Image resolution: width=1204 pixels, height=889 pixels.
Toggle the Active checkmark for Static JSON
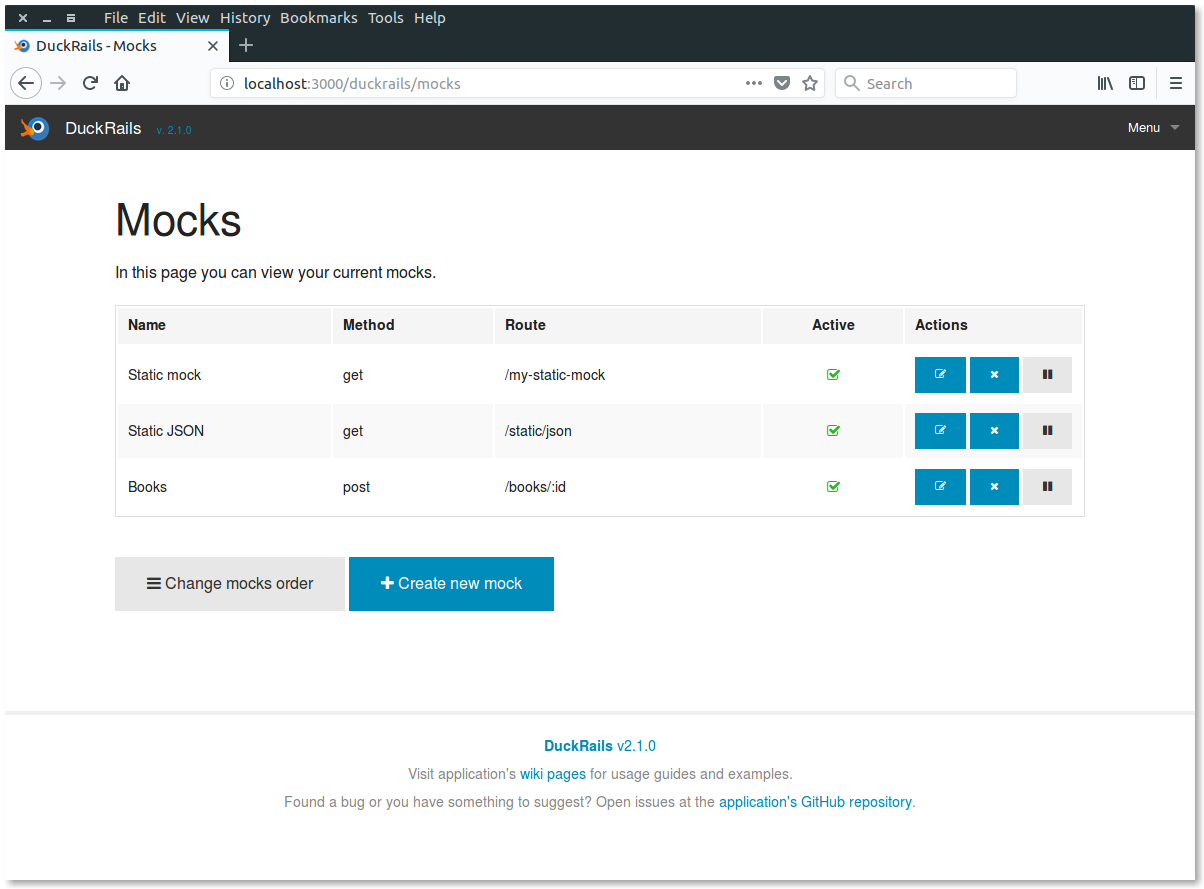pos(833,431)
